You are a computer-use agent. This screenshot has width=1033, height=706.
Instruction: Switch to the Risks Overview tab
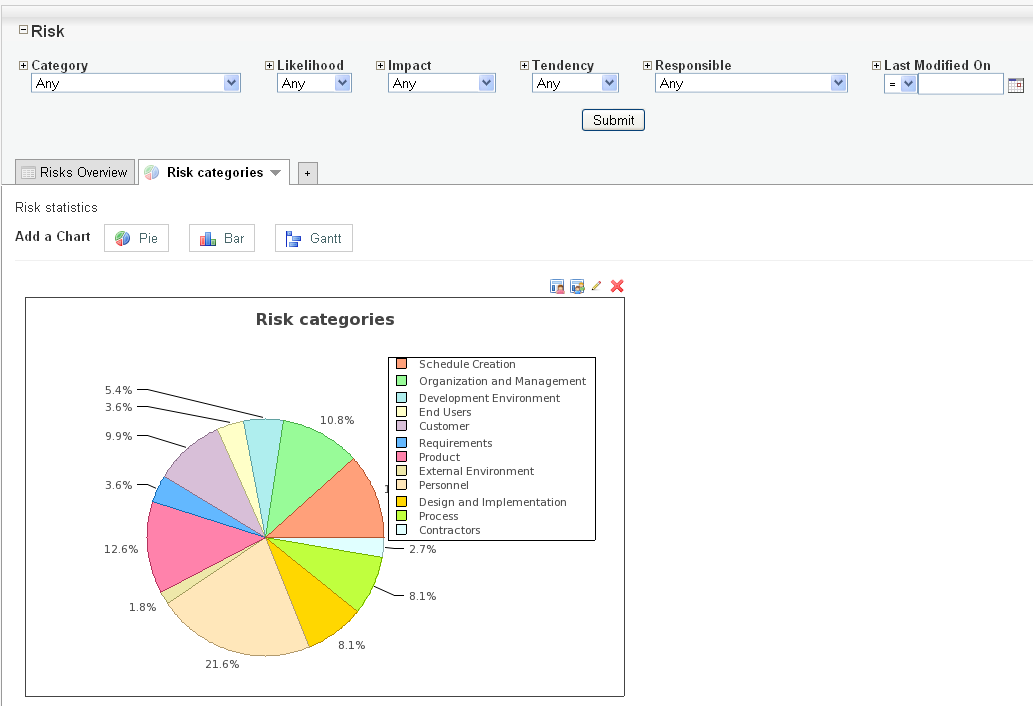(x=75, y=172)
